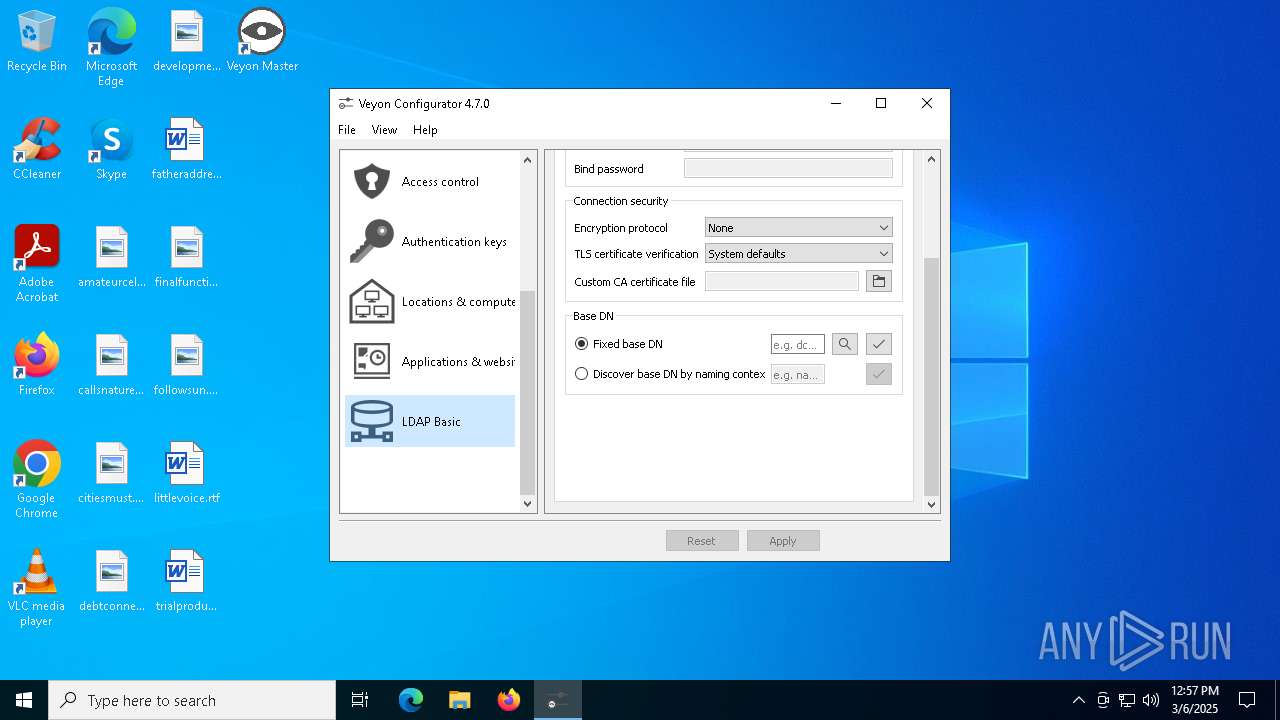Screen dimensions: 1280x720
Task: Select the citiesmust... desktop file
Action: (x=111, y=473)
